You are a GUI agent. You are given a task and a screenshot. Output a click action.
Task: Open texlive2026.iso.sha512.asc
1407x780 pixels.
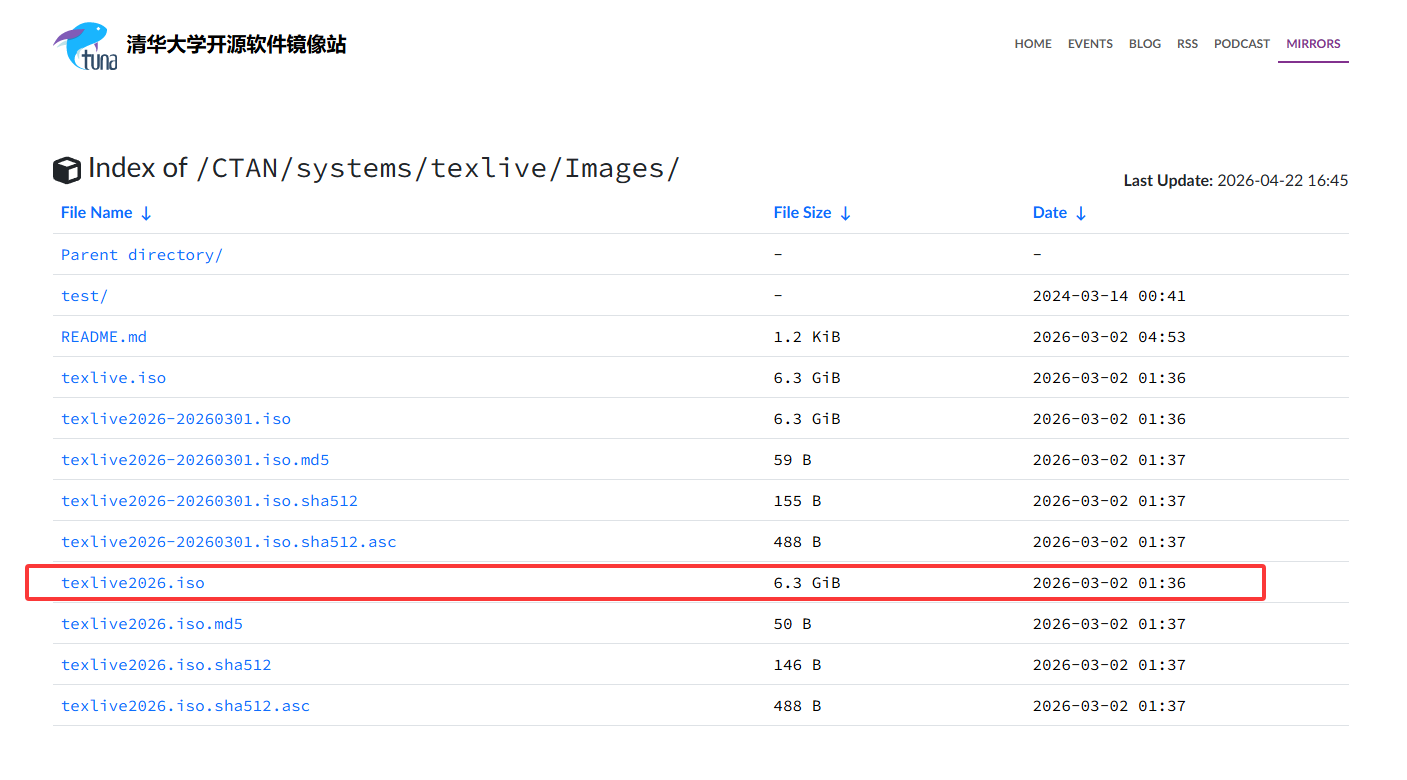pyautogui.click(x=186, y=706)
